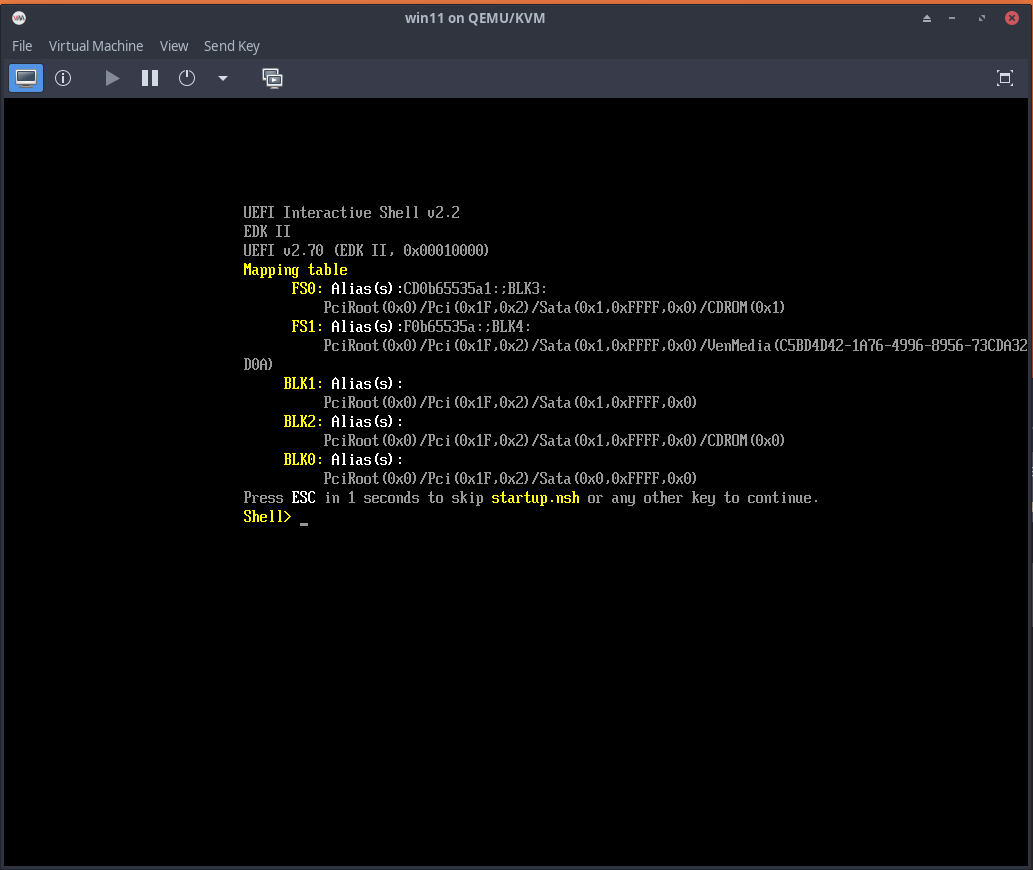The width and height of the screenshot is (1033, 870).
Task: Click the FS0: mapping label
Action: [307, 288]
